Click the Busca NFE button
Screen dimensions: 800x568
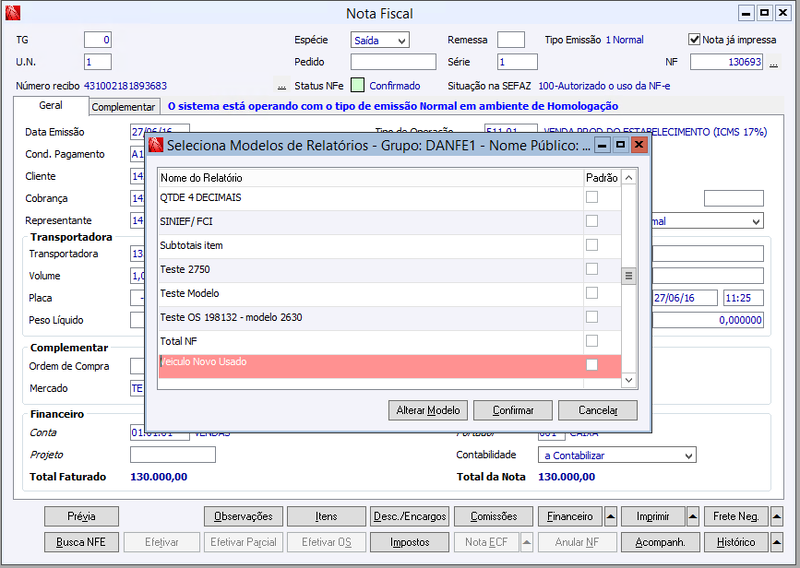pyautogui.click(x=82, y=542)
